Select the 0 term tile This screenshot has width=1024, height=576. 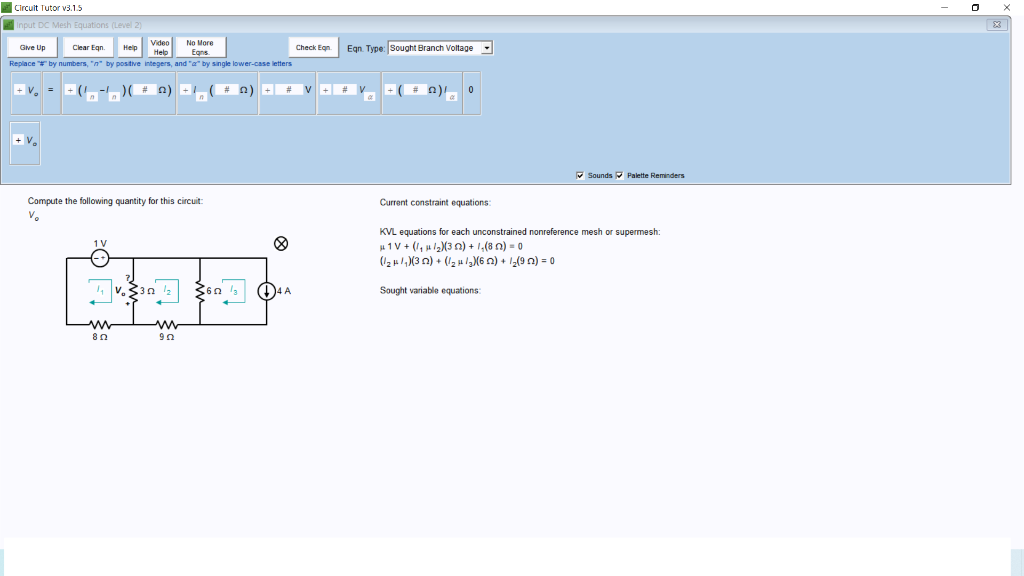[471, 92]
